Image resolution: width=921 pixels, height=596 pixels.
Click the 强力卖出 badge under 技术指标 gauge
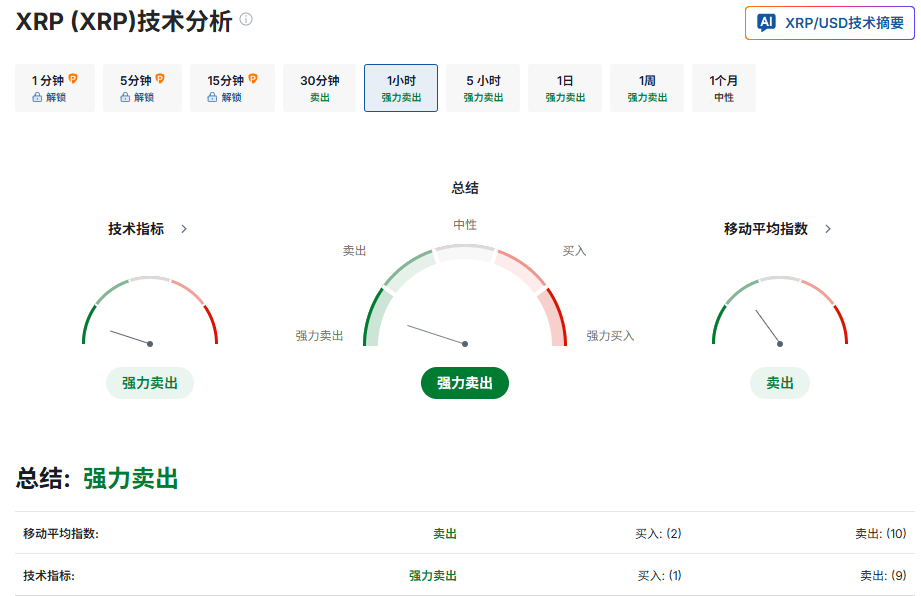tap(150, 383)
